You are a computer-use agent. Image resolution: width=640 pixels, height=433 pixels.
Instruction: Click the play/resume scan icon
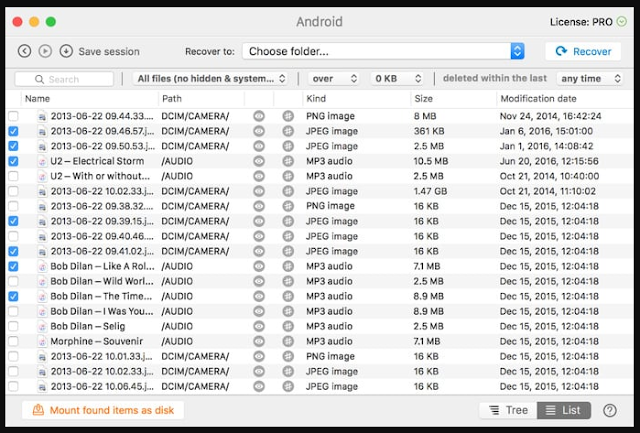click(45, 51)
